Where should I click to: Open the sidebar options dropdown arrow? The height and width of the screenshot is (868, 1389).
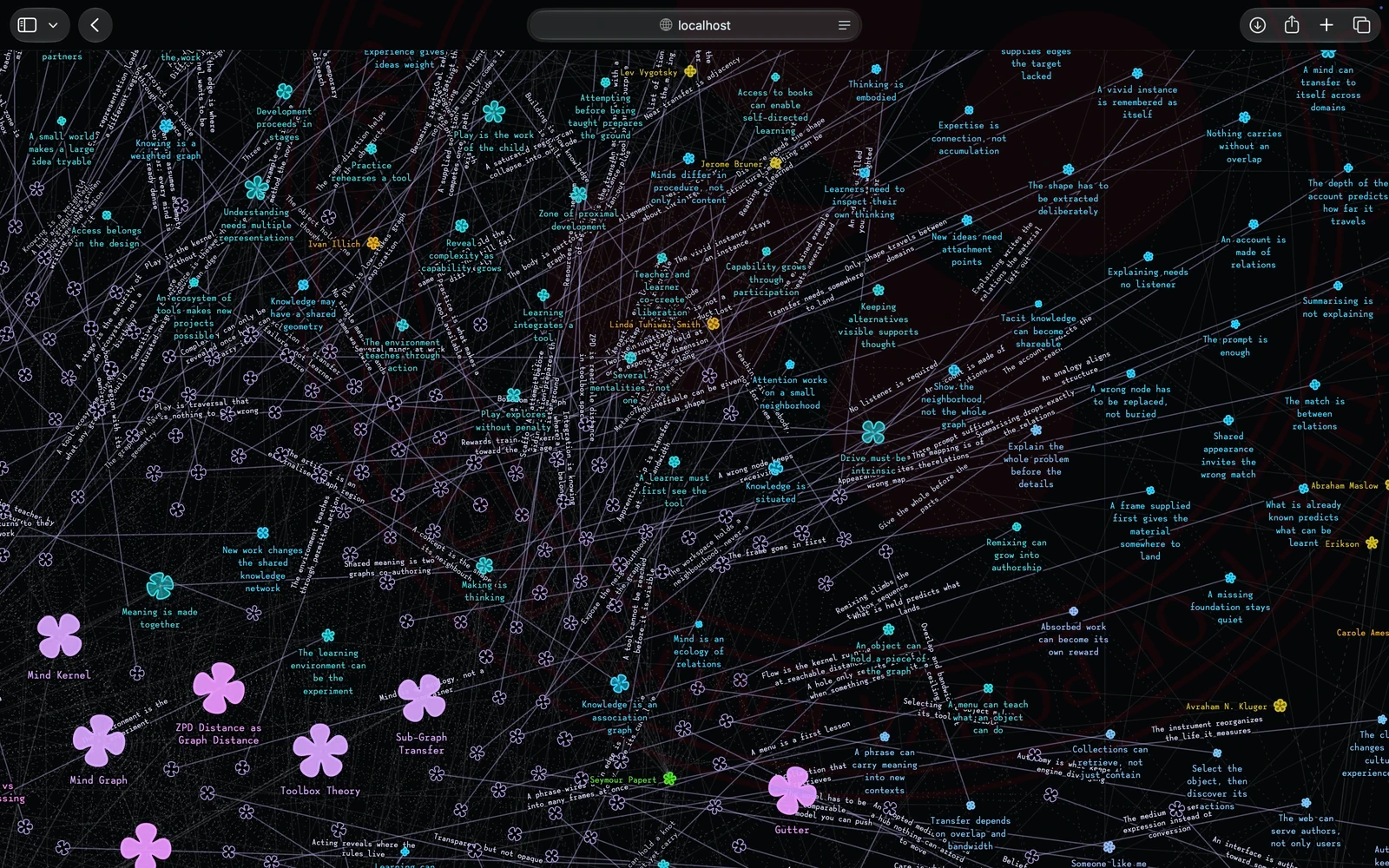point(53,25)
